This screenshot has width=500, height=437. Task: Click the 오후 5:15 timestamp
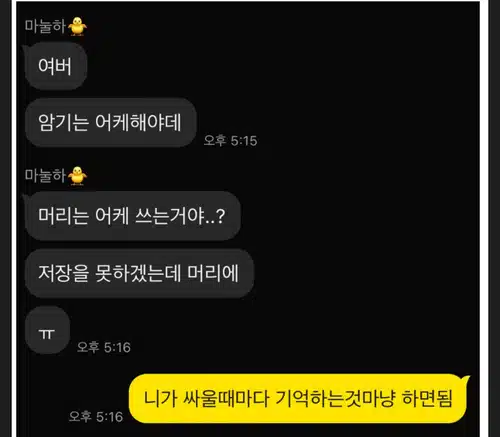click(230, 141)
